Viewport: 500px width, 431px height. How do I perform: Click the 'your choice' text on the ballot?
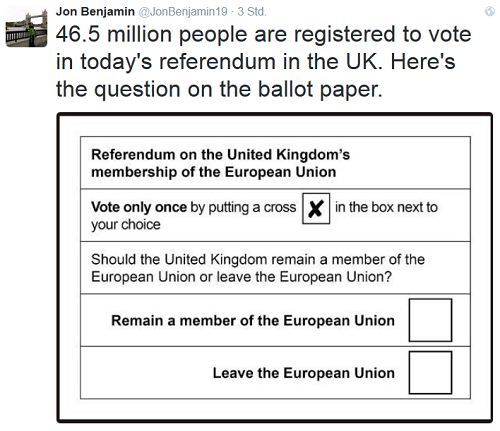point(126,225)
